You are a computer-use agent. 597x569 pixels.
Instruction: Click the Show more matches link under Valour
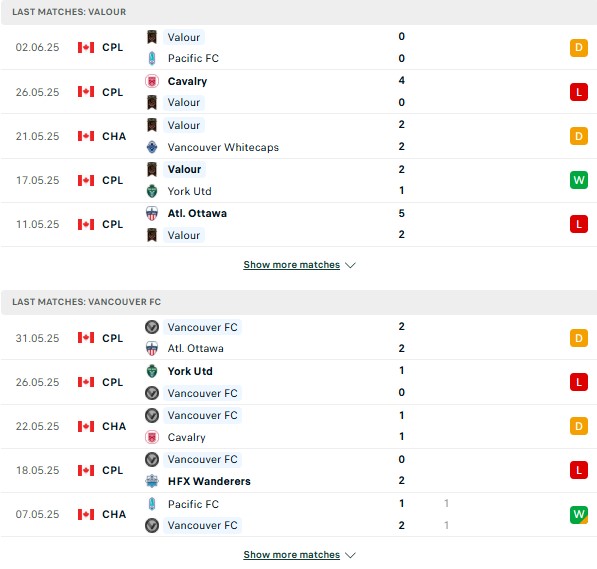pos(292,265)
